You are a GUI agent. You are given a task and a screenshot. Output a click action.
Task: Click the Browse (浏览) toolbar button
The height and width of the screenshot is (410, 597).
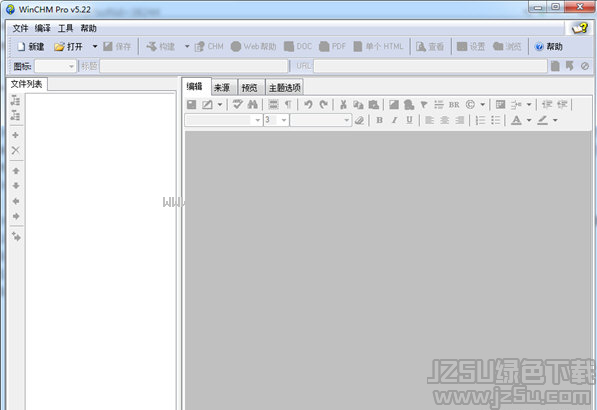[507, 46]
